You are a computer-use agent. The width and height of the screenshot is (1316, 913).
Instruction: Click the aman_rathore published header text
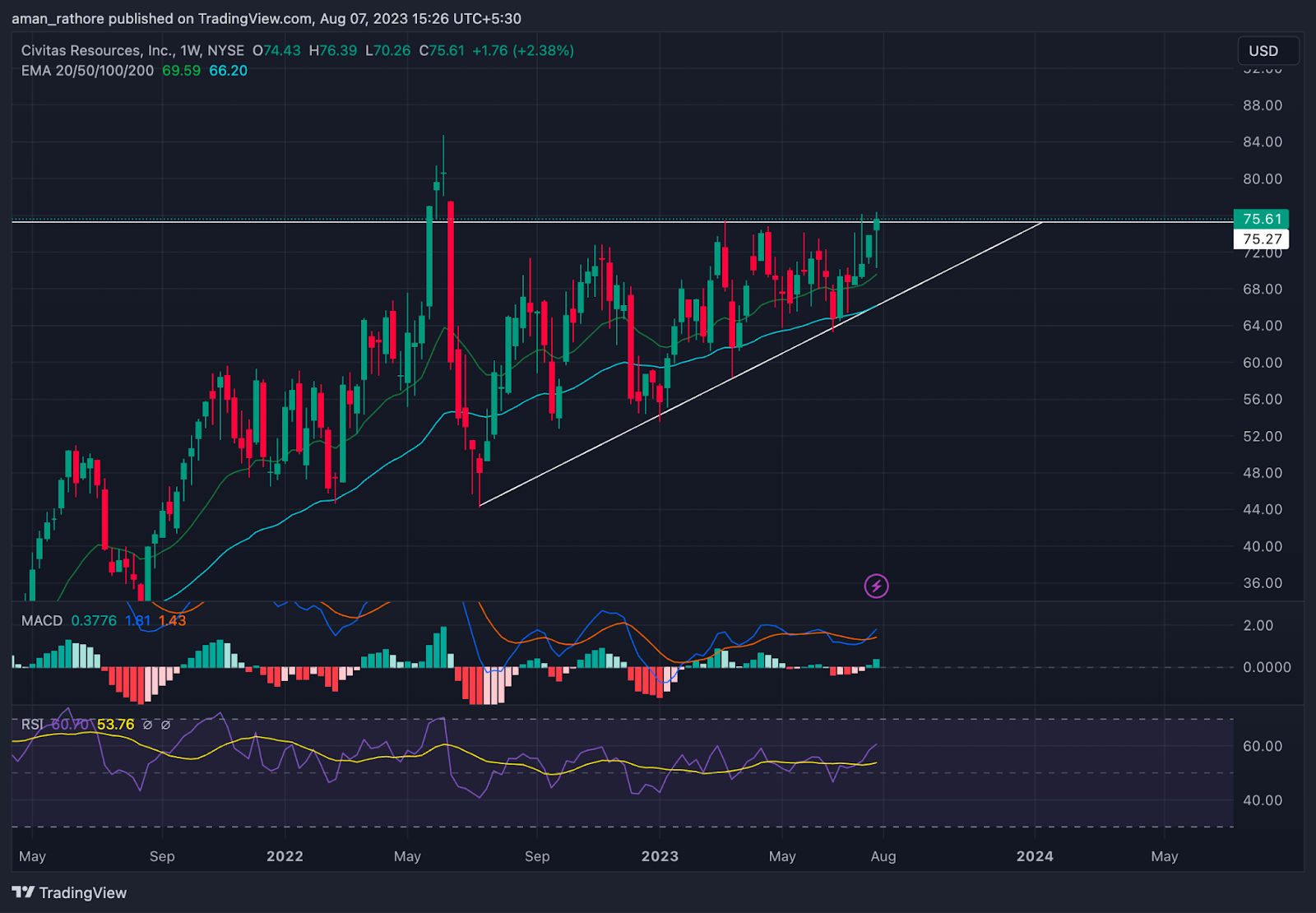tap(266, 18)
